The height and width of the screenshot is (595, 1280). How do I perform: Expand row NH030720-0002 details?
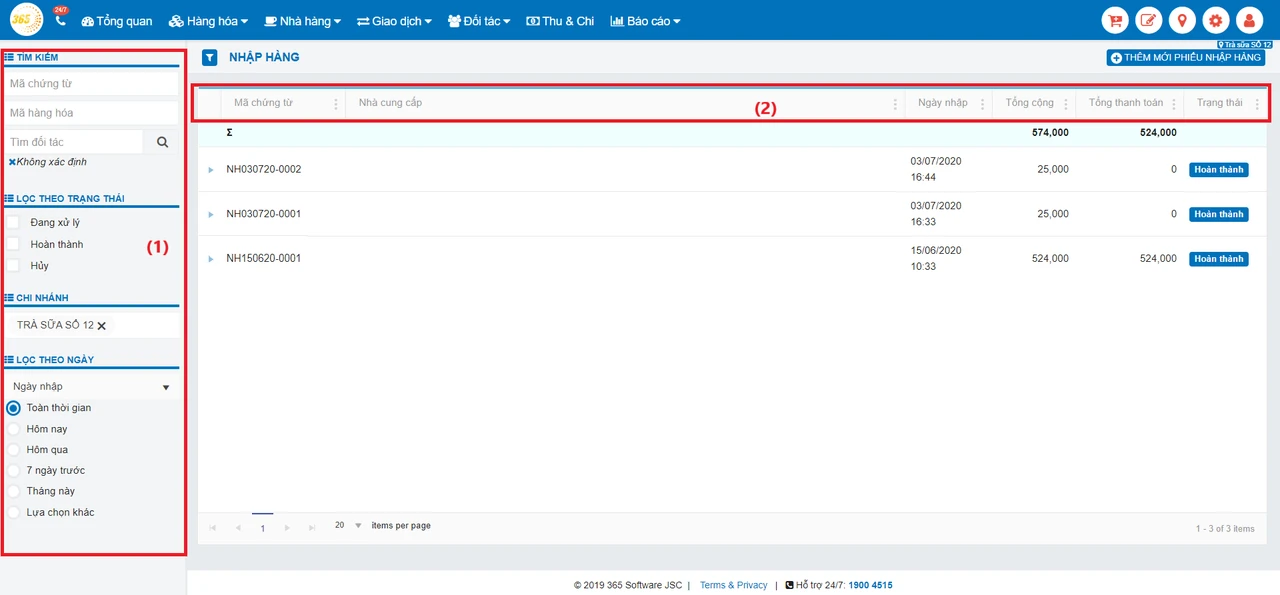click(x=211, y=170)
